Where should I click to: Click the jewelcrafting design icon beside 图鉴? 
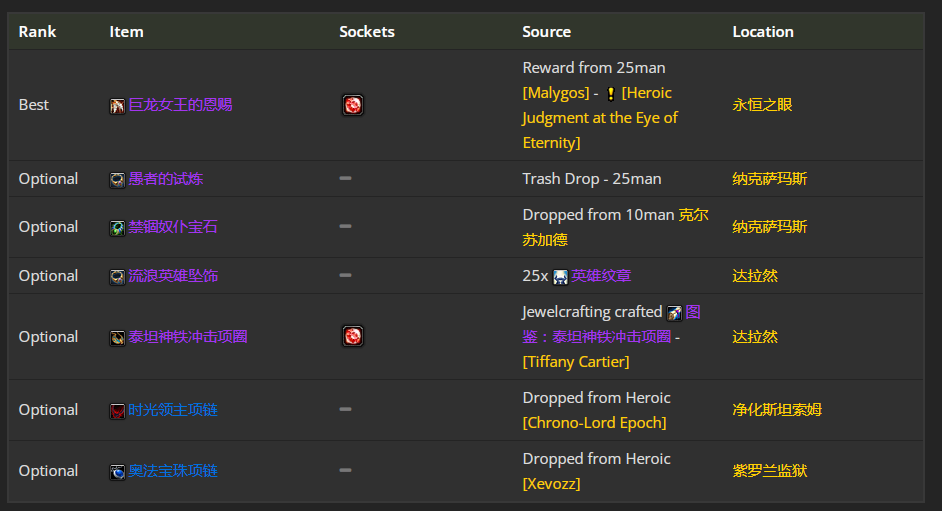tap(674, 313)
